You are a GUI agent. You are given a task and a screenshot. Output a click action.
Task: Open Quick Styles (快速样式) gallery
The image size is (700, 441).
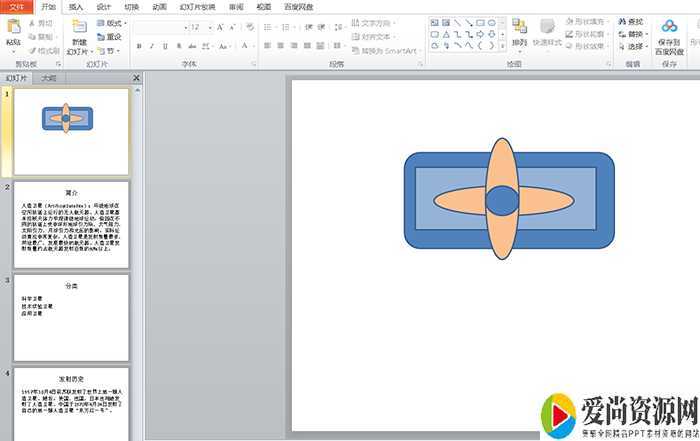pyautogui.click(x=546, y=28)
